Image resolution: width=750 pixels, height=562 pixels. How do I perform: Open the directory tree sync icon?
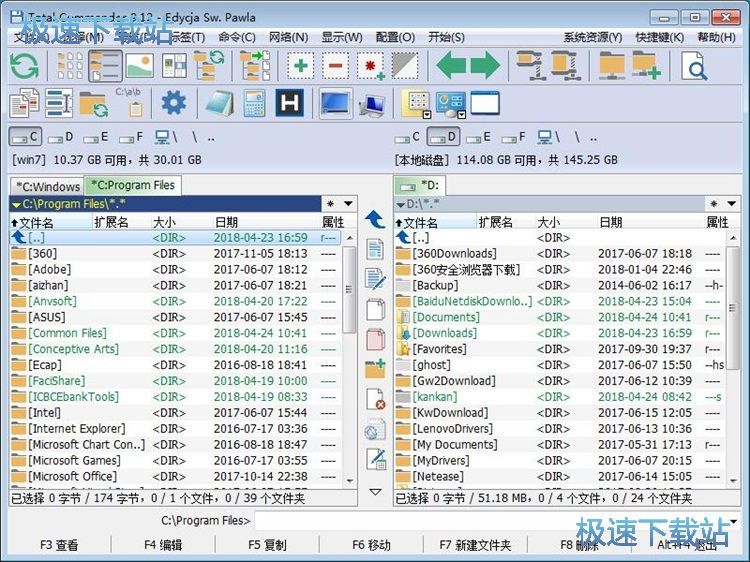pyautogui.click(x=210, y=66)
